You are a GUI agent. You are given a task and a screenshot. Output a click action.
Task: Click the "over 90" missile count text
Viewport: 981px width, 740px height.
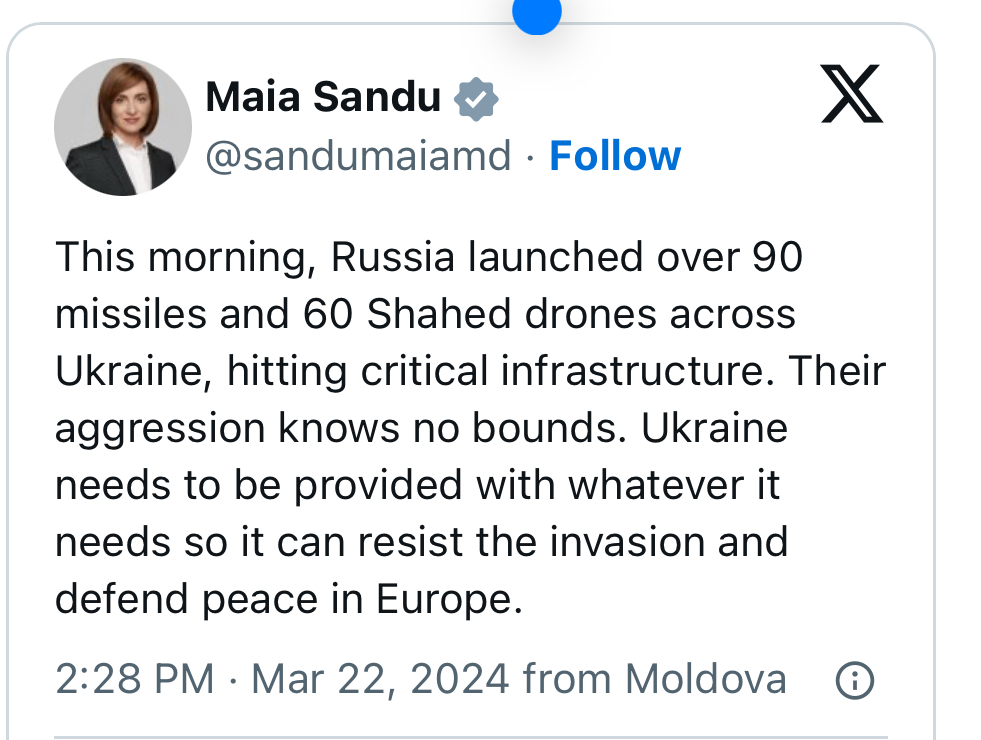click(729, 257)
